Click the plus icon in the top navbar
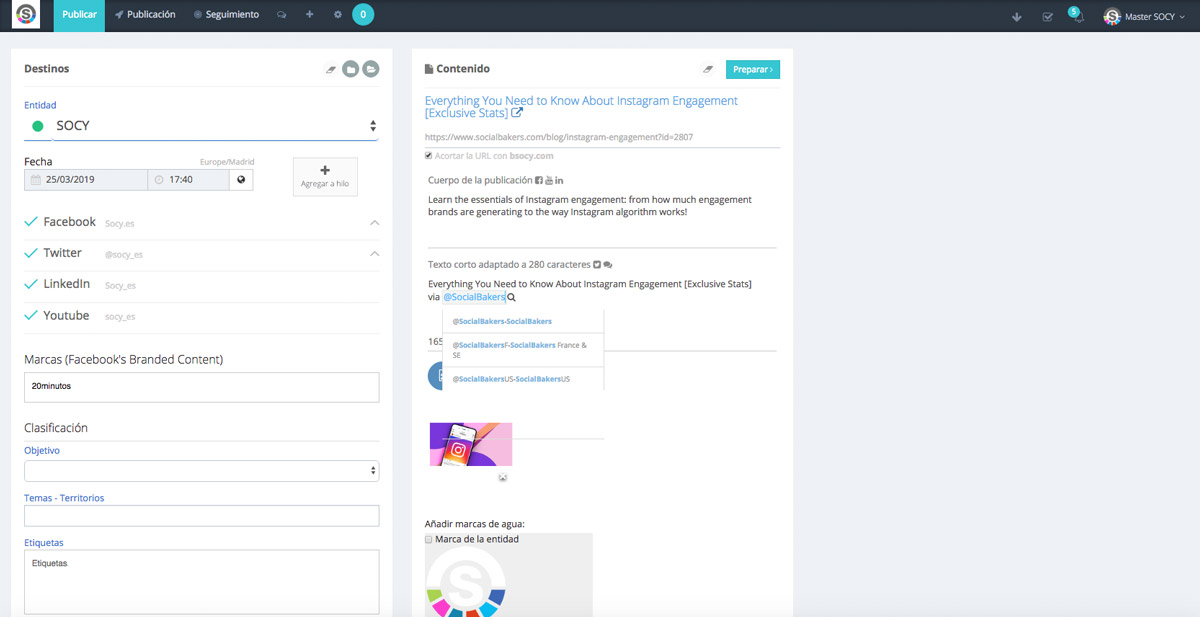 point(309,15)
